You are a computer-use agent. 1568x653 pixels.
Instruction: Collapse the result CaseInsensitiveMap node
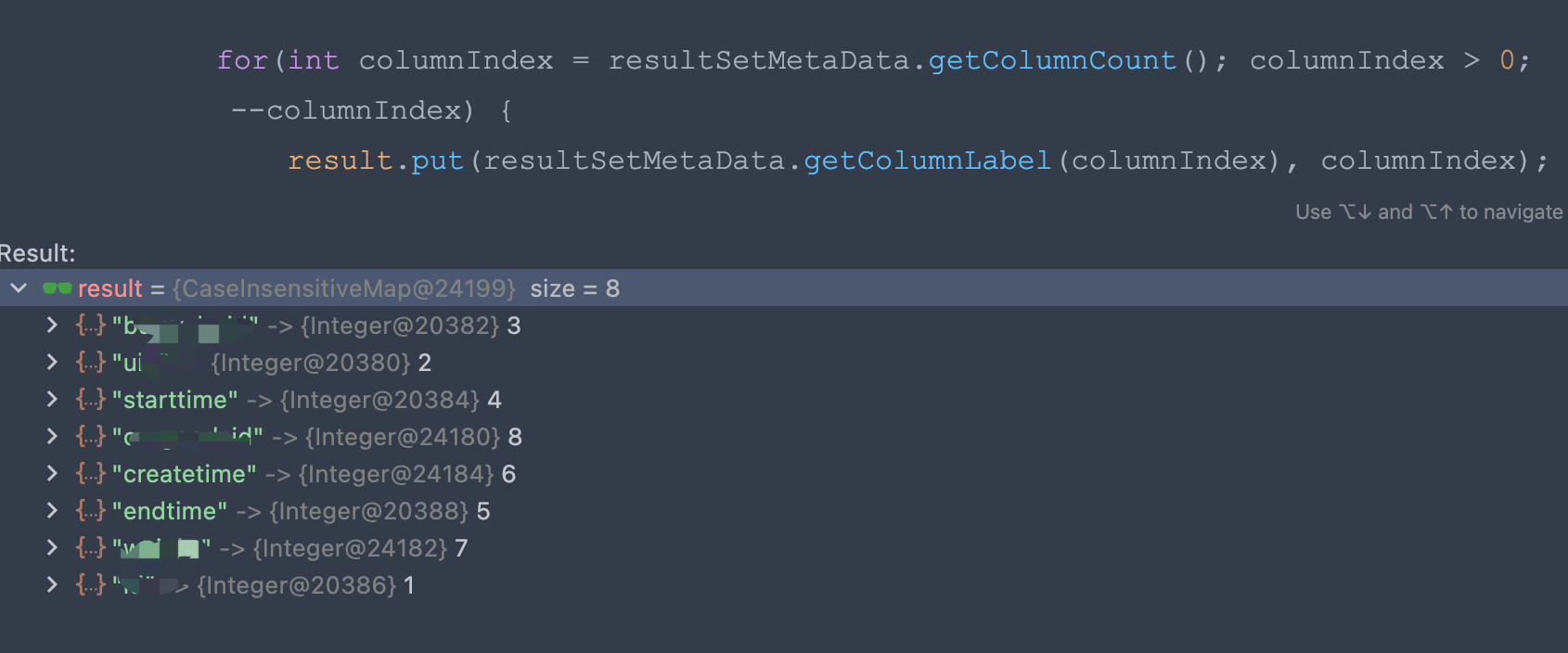[18, 288]
